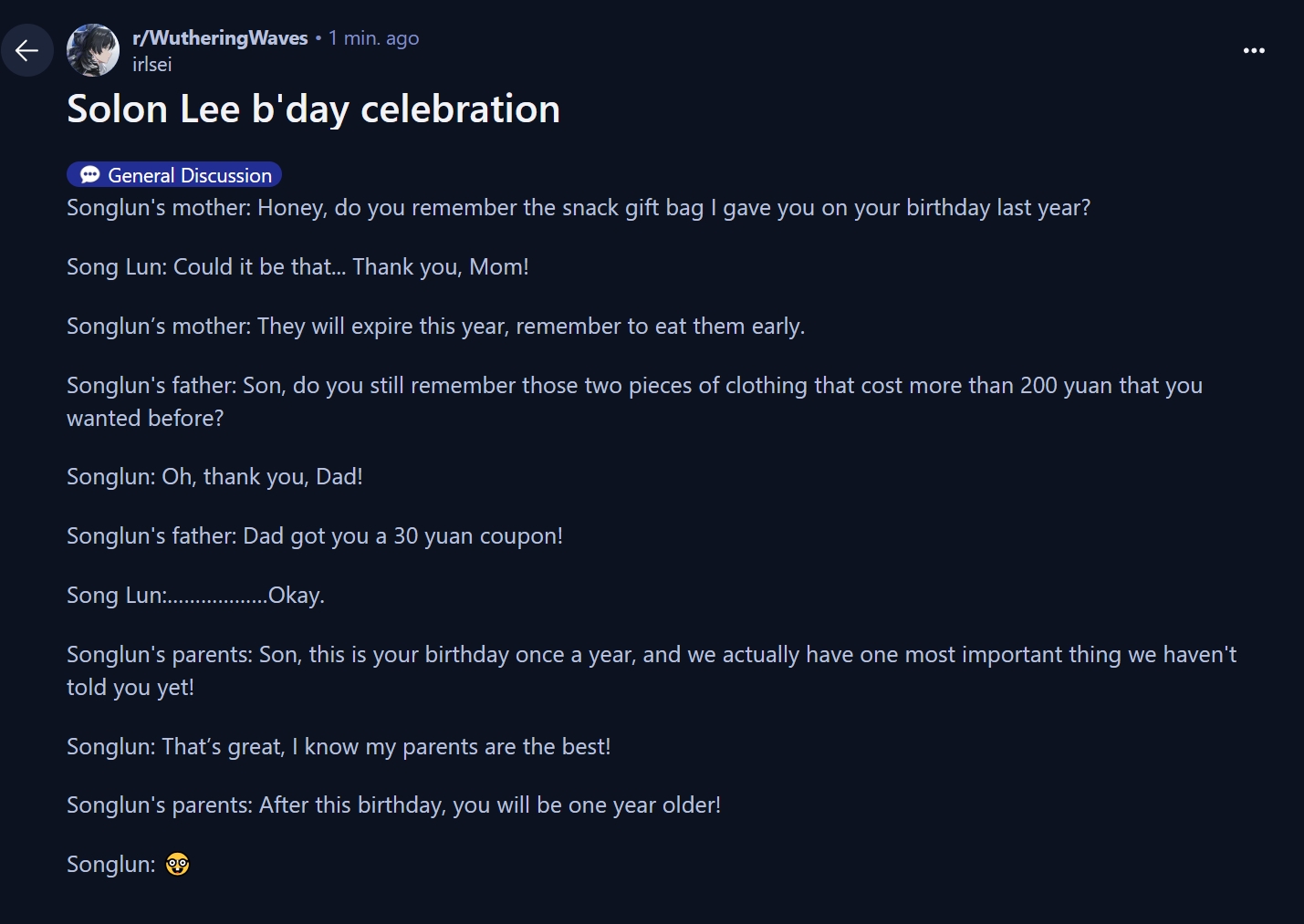Select the General Discussion flair tag
The width and height of the screenshot is (1304, 924).
pyautogui.click(x=174, y=174)
